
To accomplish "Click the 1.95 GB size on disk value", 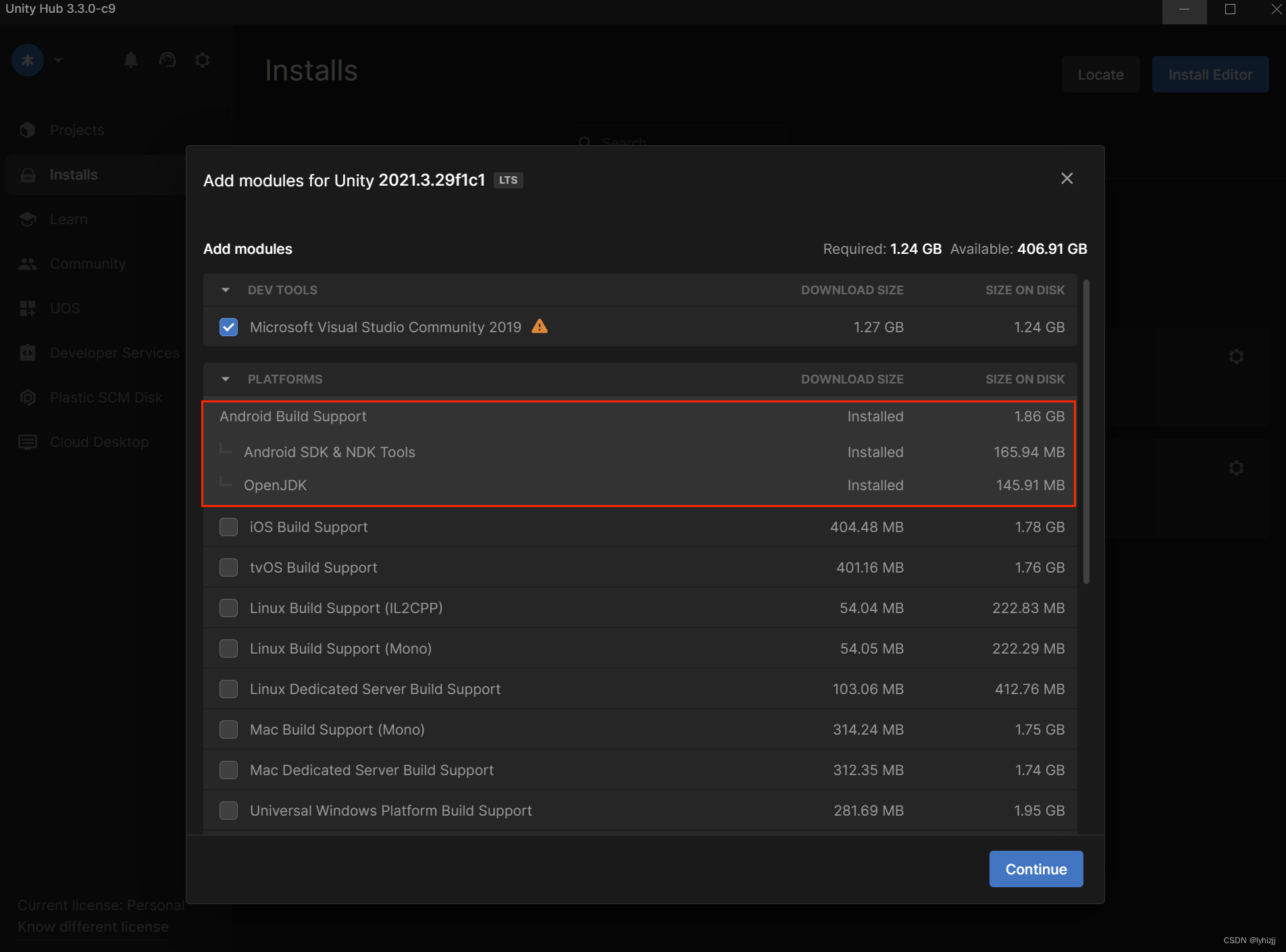I will [1039, 811].
